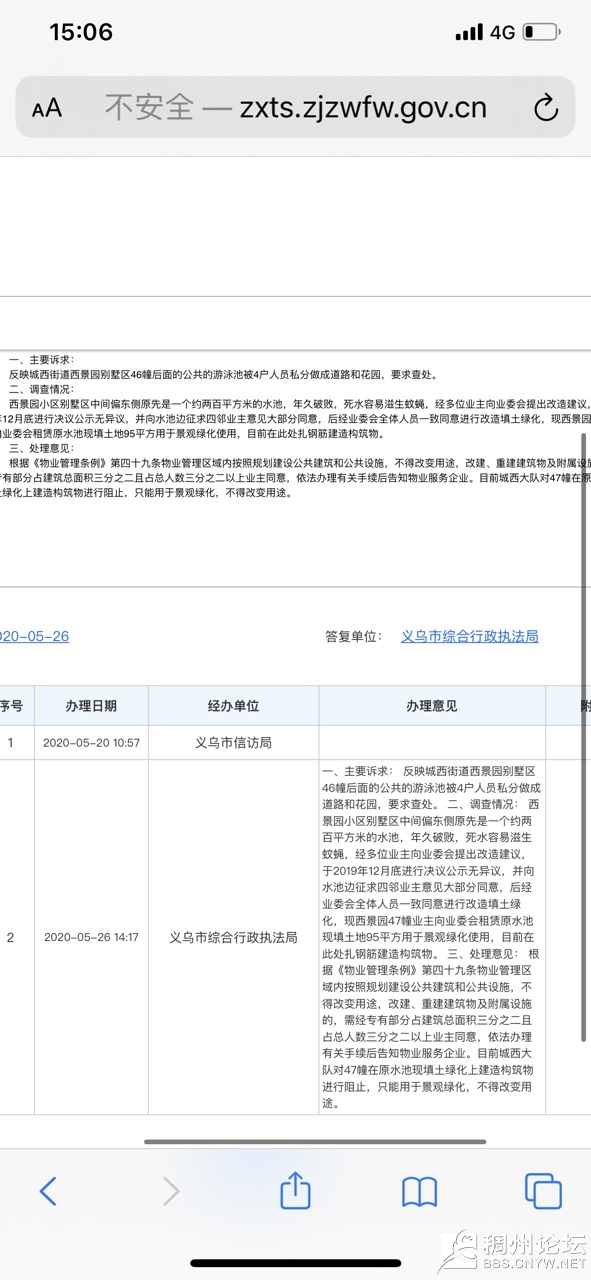
Task: Open the AA reader view menu
Action: [x=47, y=108]
